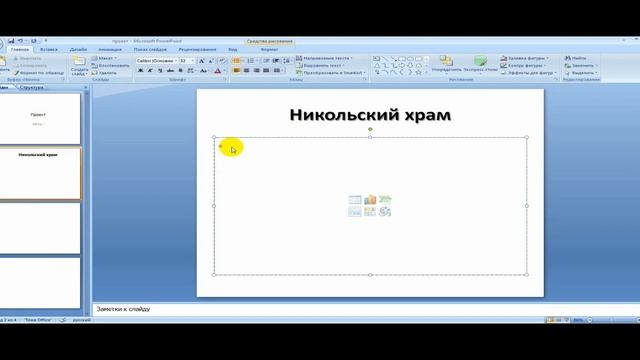The height and width of the screenshot is (360, 640).
Task: Click Replace (Заменить) button
Action: click(x=581, y=65)
